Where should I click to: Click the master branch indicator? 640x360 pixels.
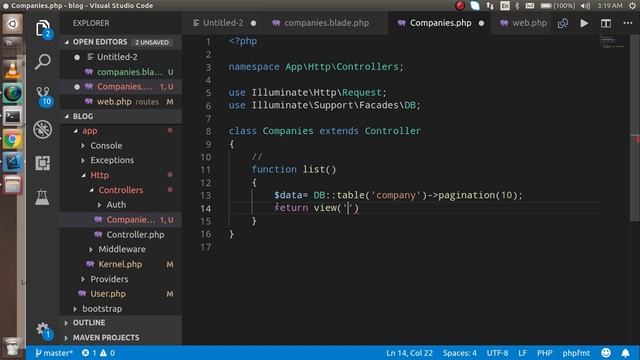click(x=53, y=353)
